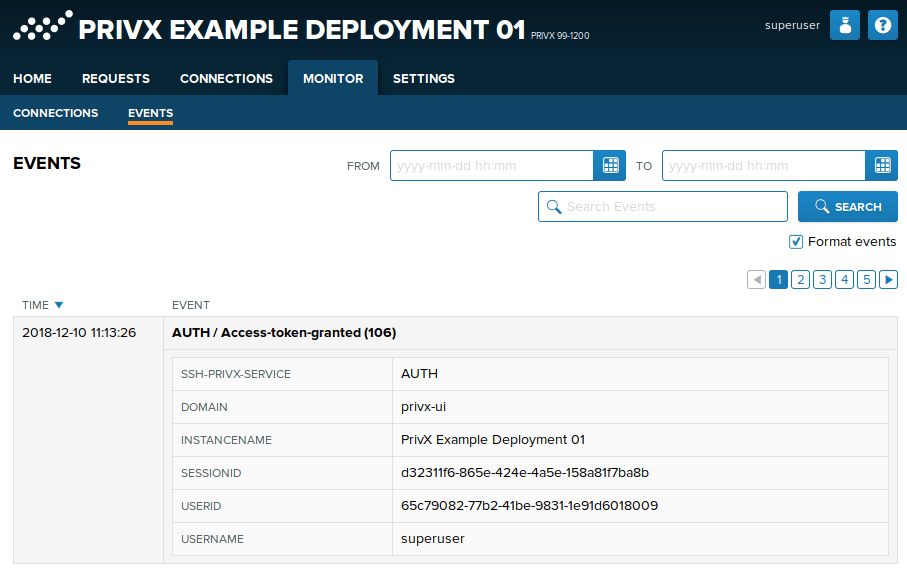Open the FROM date calendar picker

click(610, 165)
